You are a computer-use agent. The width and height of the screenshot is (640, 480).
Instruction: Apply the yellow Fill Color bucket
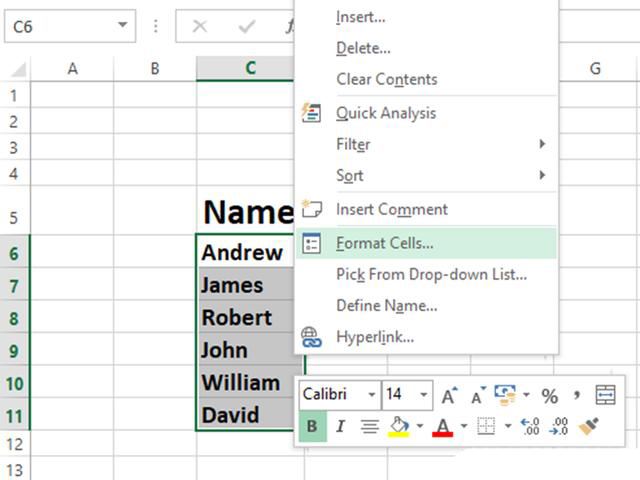[399, 427]
